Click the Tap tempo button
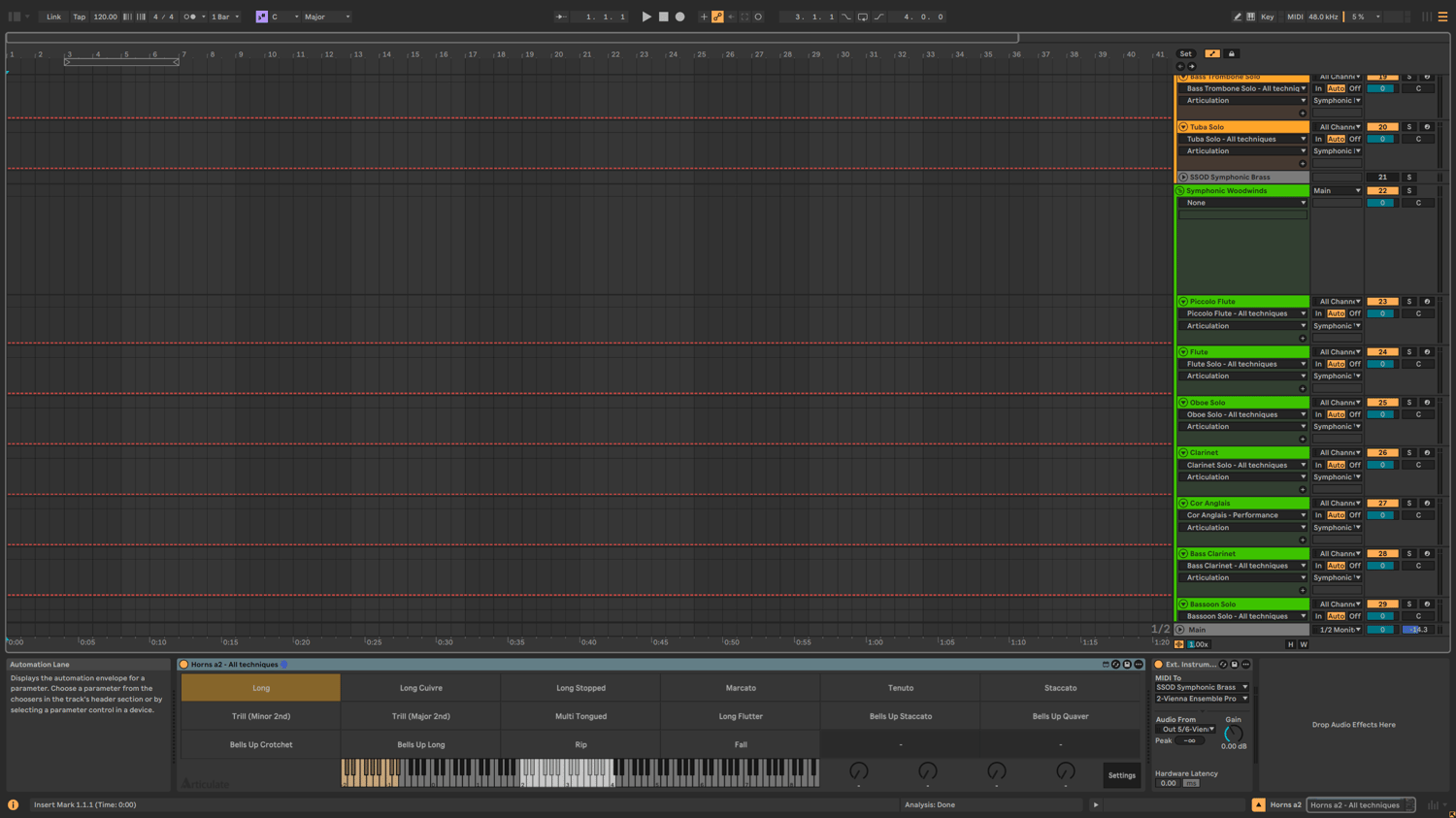The image size is (1456, 818). tap(79, 16)
